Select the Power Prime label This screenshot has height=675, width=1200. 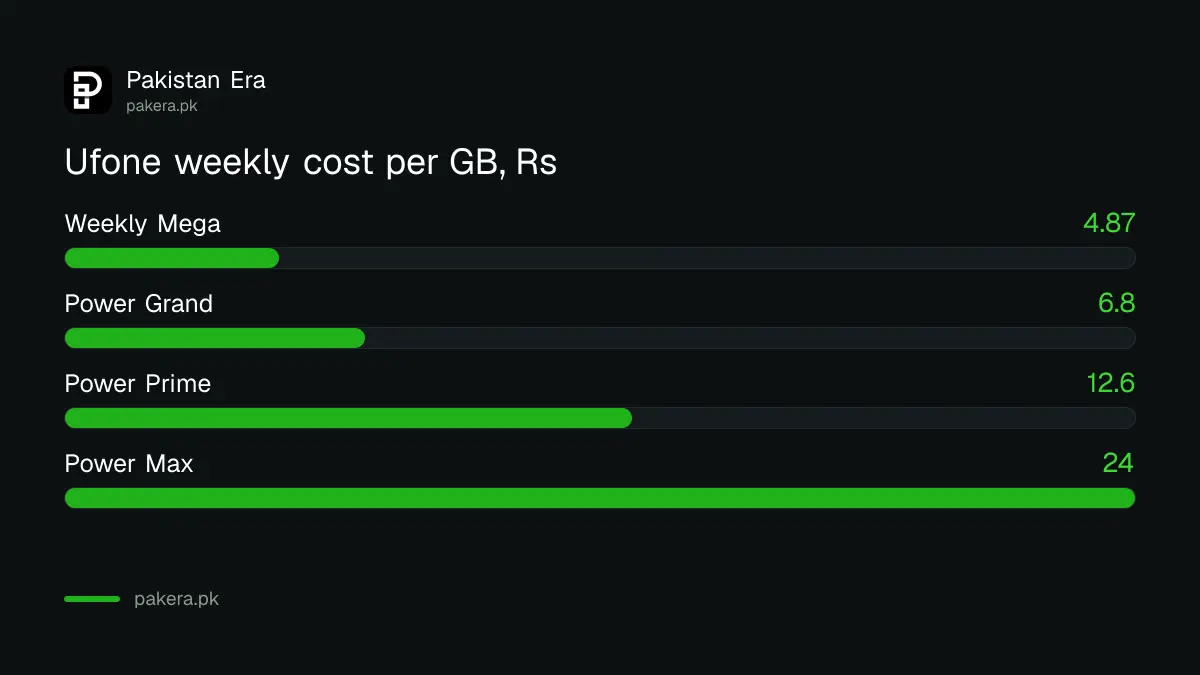coord(138,383)
